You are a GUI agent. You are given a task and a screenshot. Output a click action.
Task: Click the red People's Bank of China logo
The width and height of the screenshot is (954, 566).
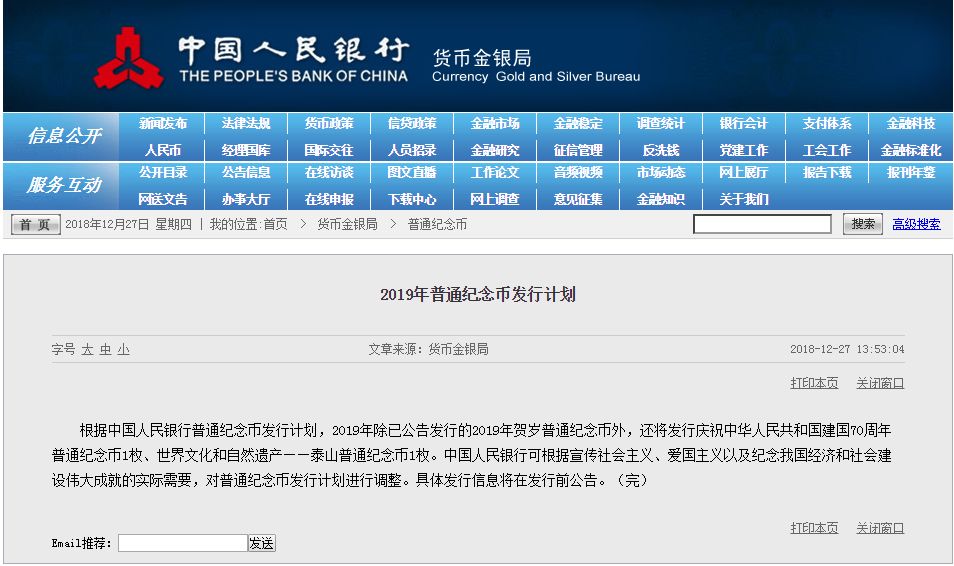pos(129,58)
